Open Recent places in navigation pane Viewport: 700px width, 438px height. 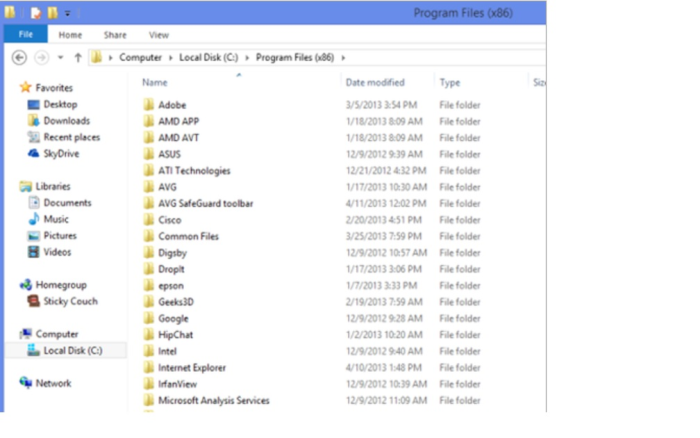pos(71,137)
